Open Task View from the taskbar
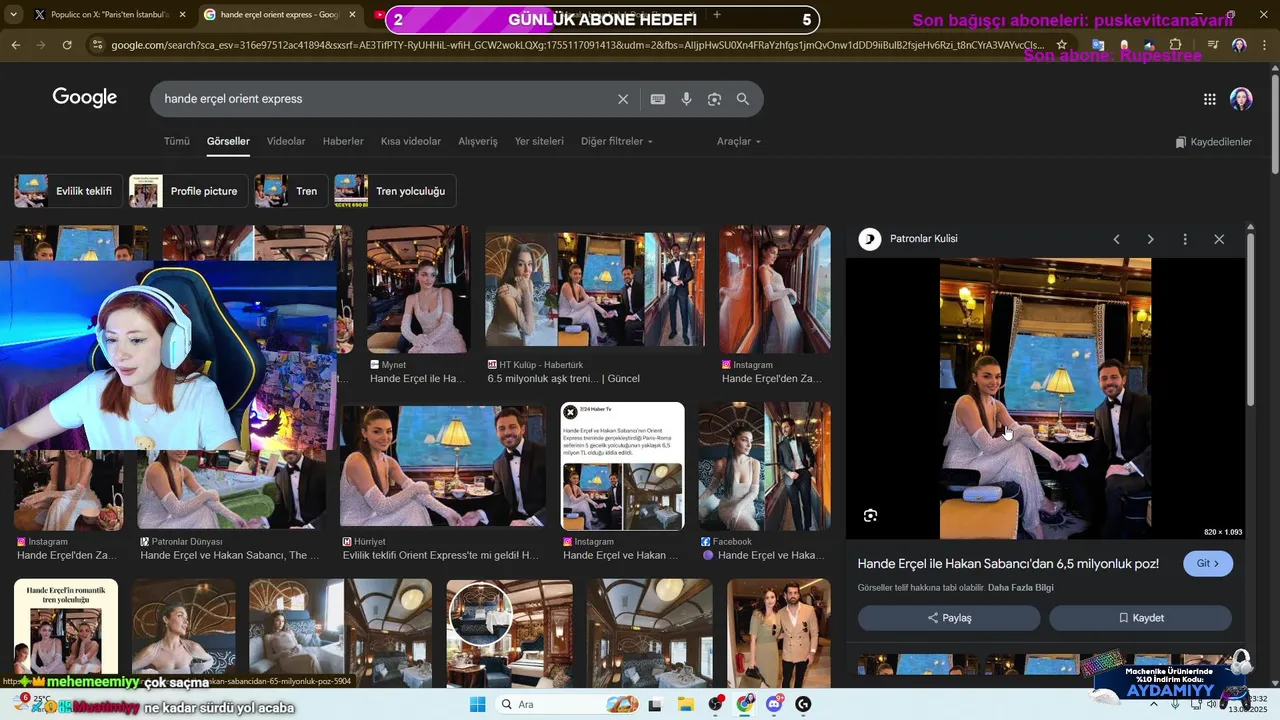 tap(655, 704)
